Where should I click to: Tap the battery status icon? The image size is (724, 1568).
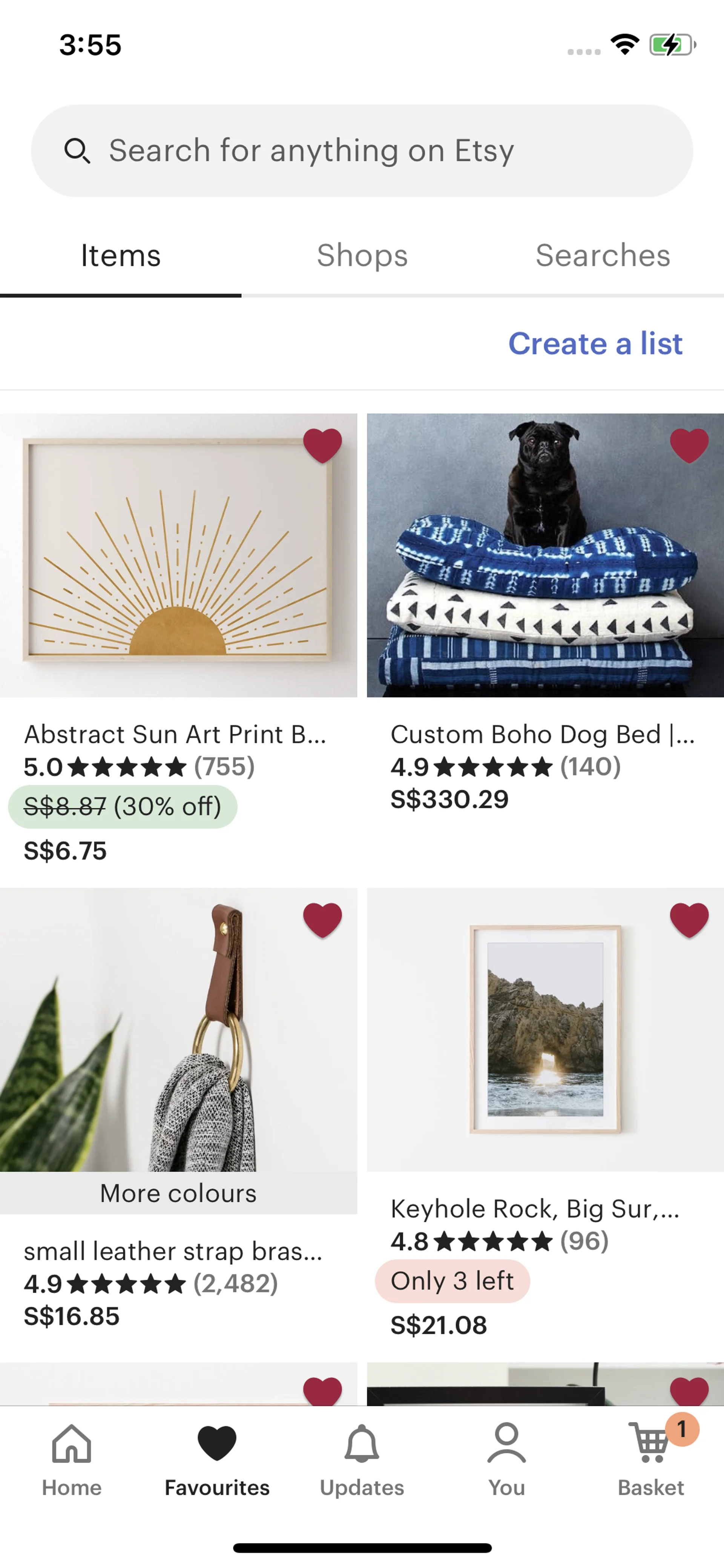(x=672, y=45)
